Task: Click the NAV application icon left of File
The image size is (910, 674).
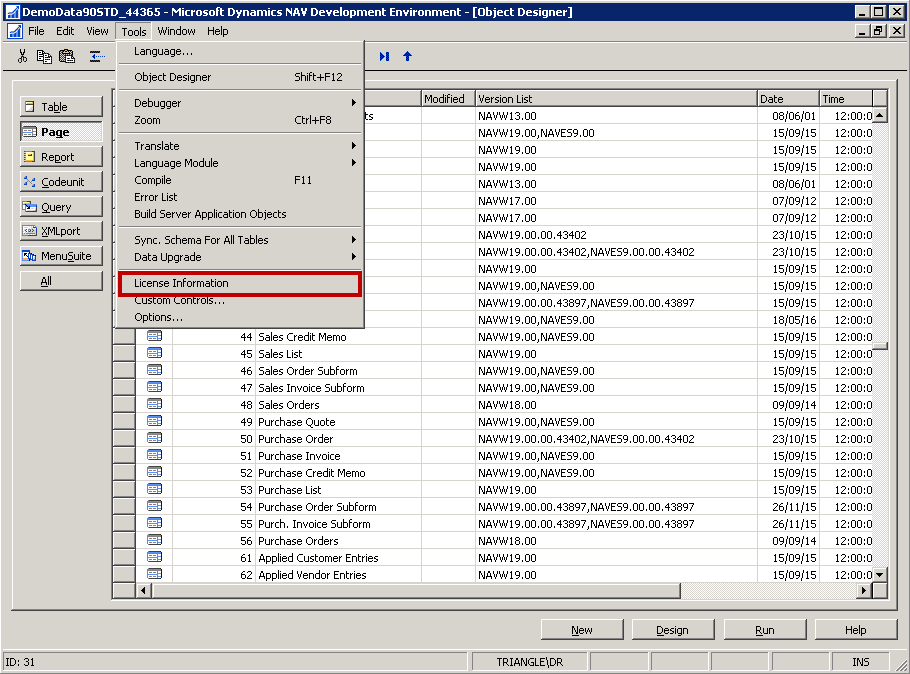Action: coord(14,31)
